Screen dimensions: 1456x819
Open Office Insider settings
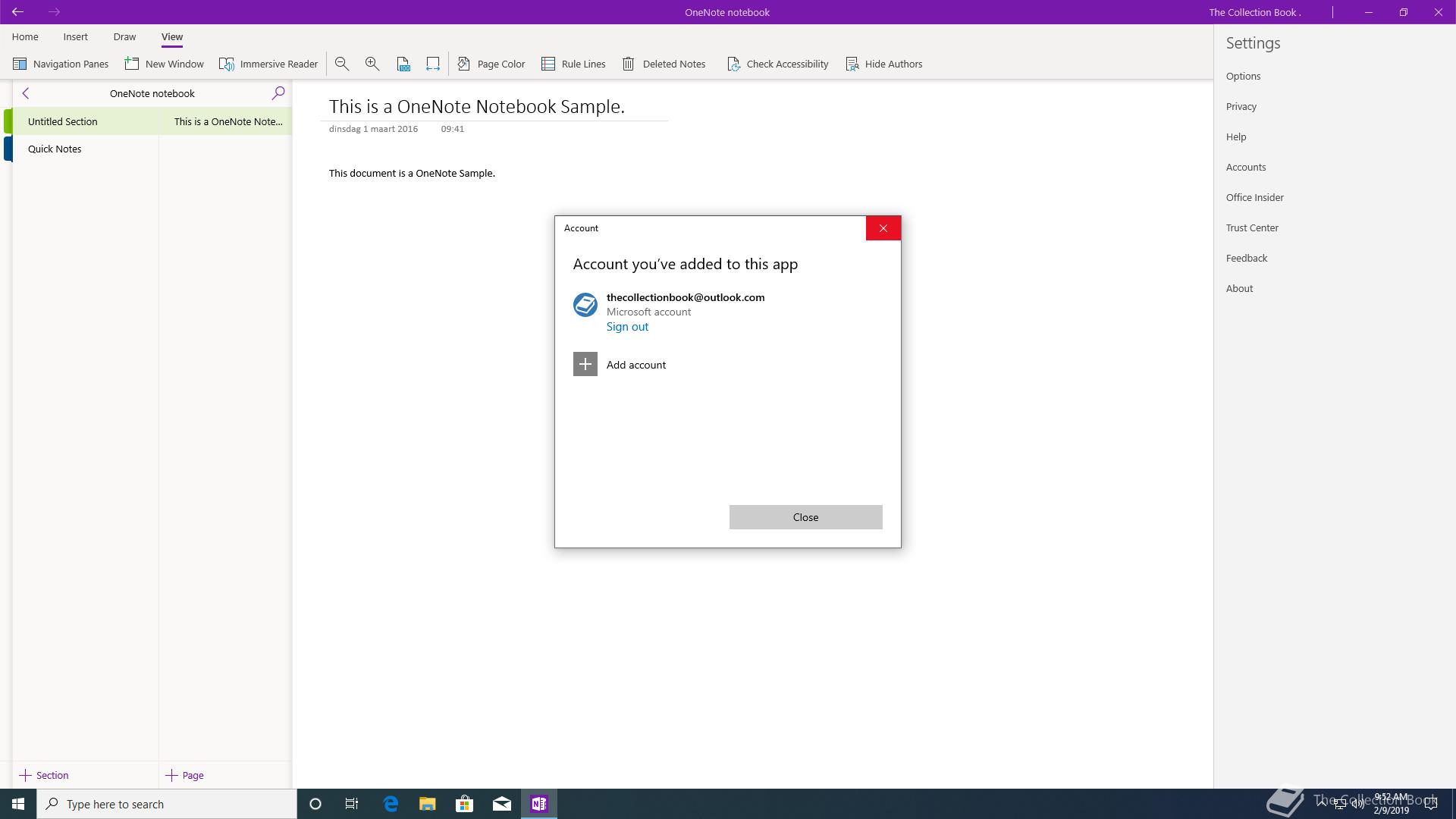1255,197
